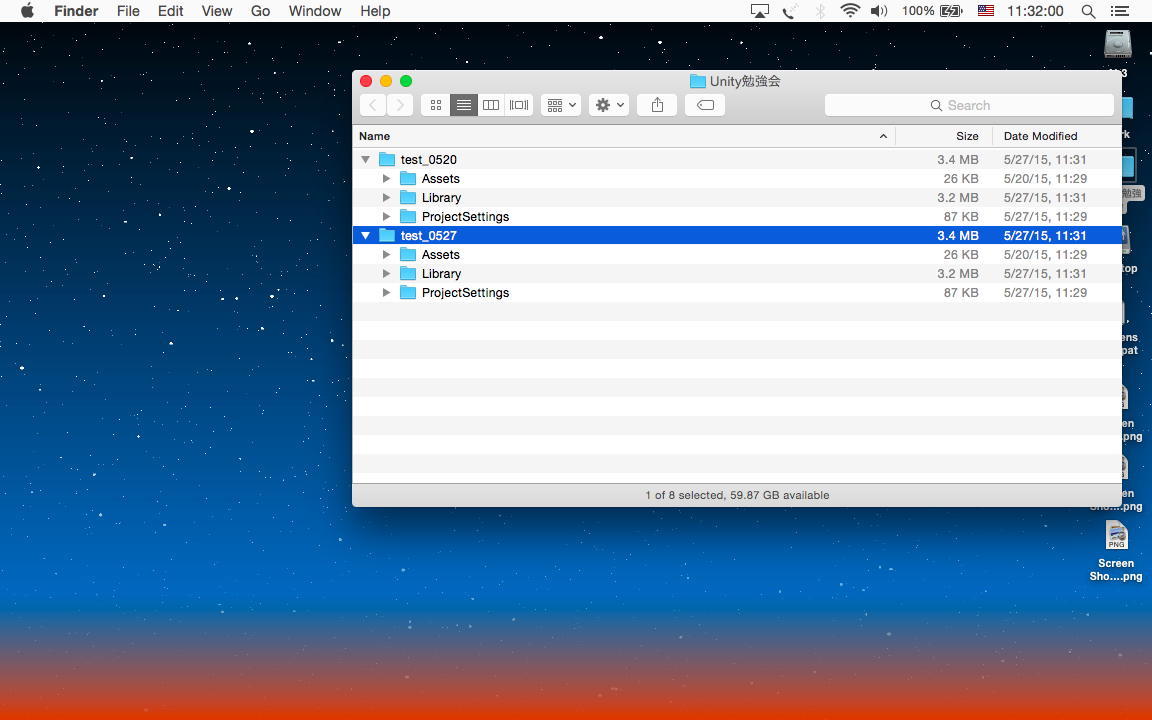Screen dimensions: 1152x720
Task: Switch to column view in Finder toolbar
Action: tap(491, 105)
